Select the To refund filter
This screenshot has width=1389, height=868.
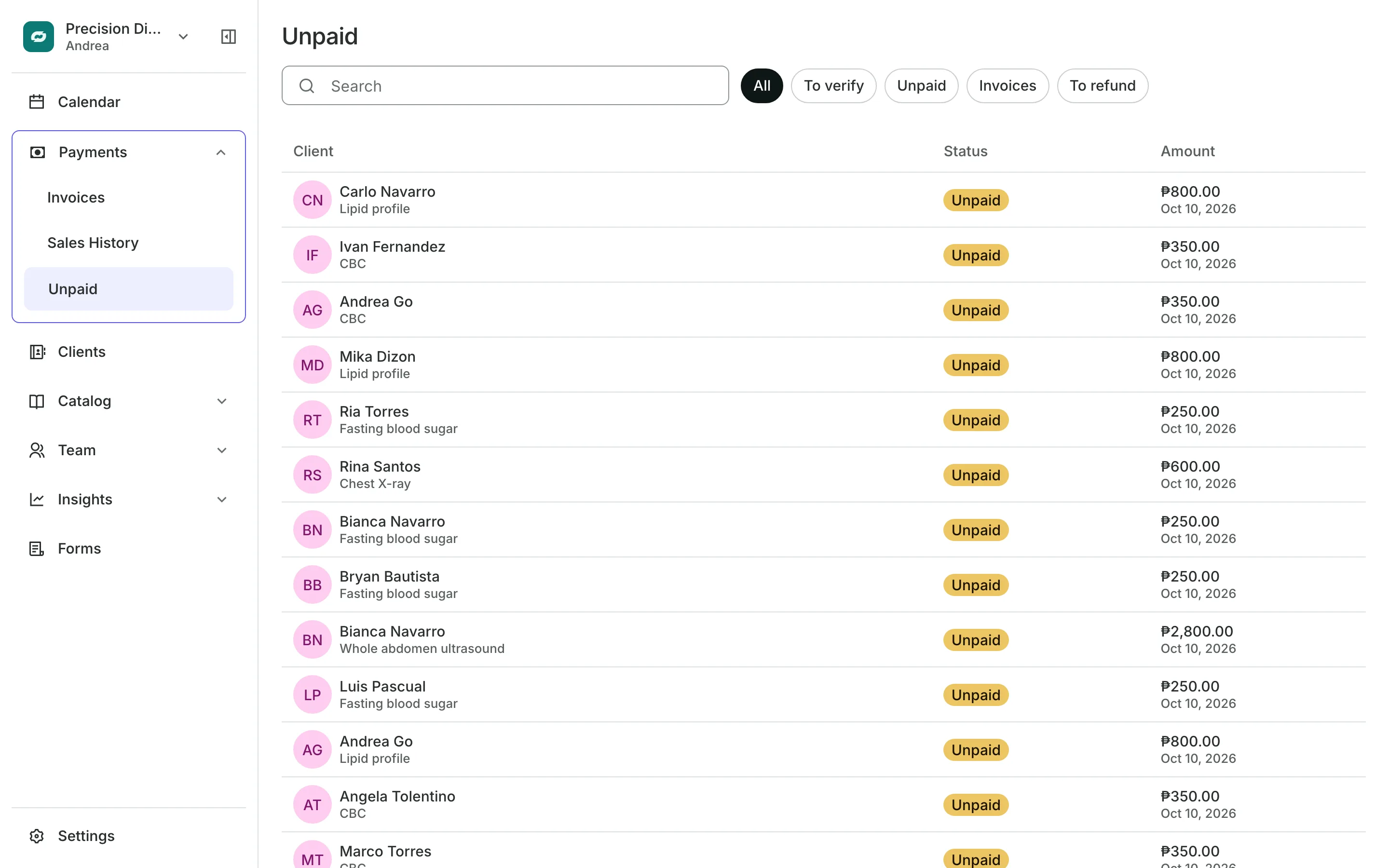[x=1103, y=85]
